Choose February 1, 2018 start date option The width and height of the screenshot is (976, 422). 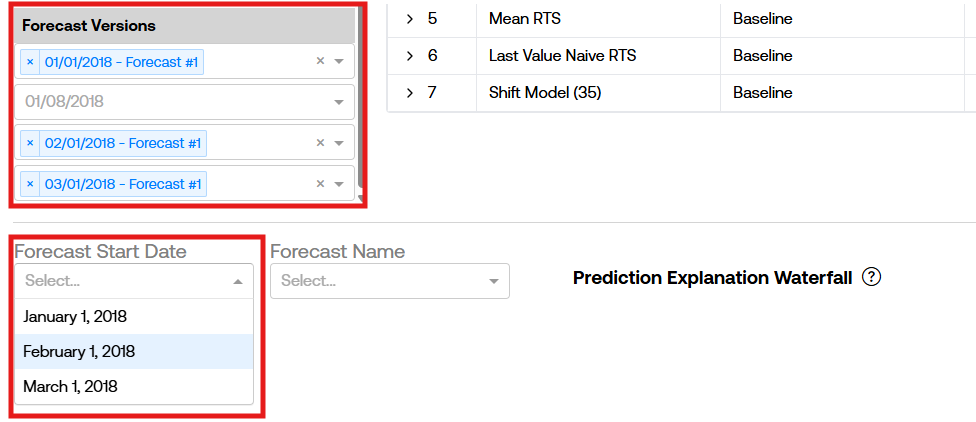79,351
